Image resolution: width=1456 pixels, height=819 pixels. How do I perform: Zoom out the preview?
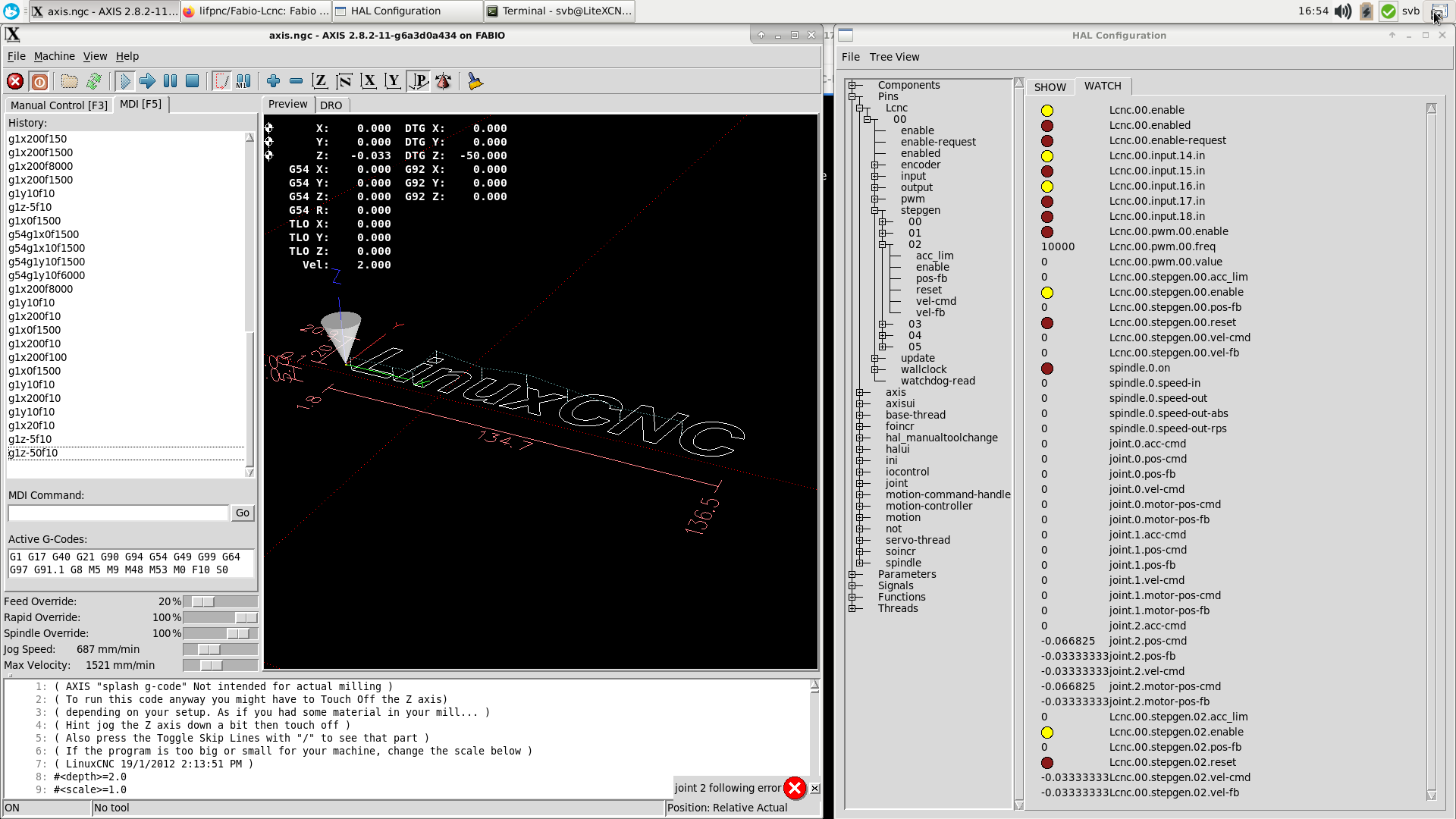coord(297,81)
